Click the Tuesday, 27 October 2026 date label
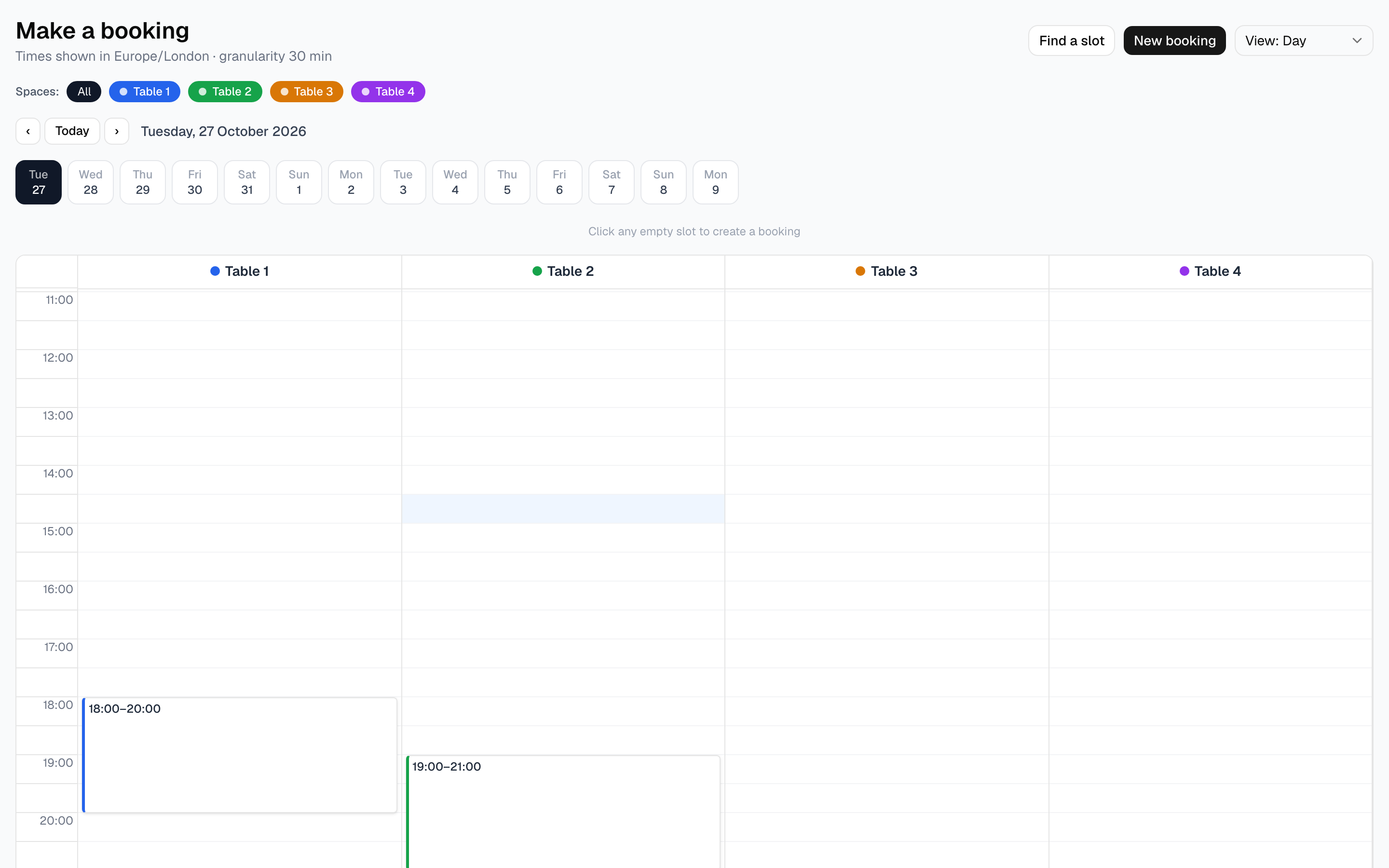The image size is (1389, 868). point(223,132)
